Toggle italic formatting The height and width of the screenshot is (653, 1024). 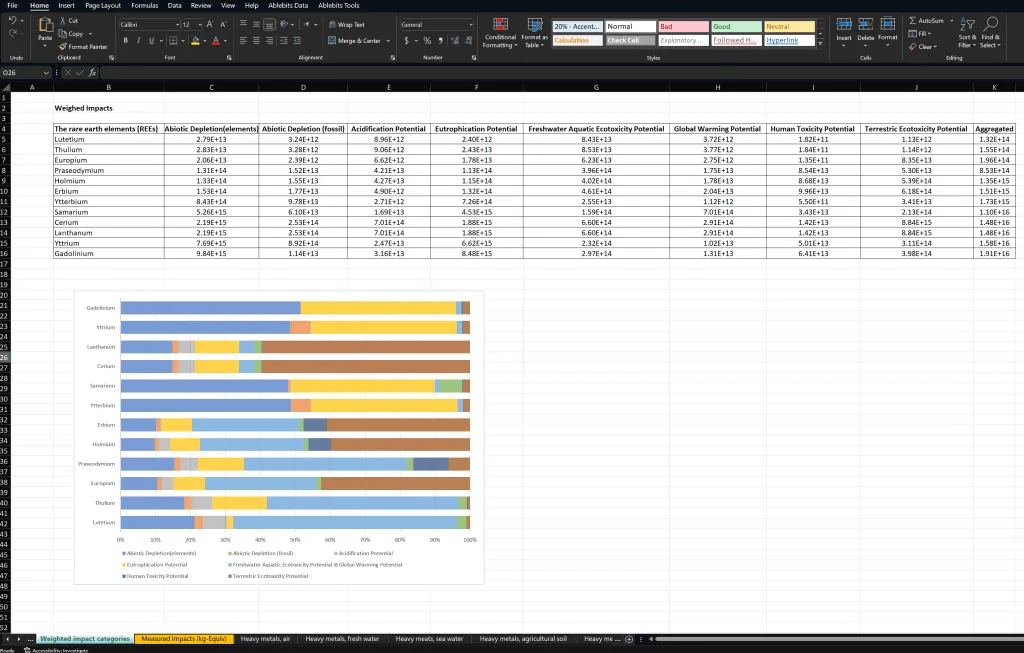(137, 40)
